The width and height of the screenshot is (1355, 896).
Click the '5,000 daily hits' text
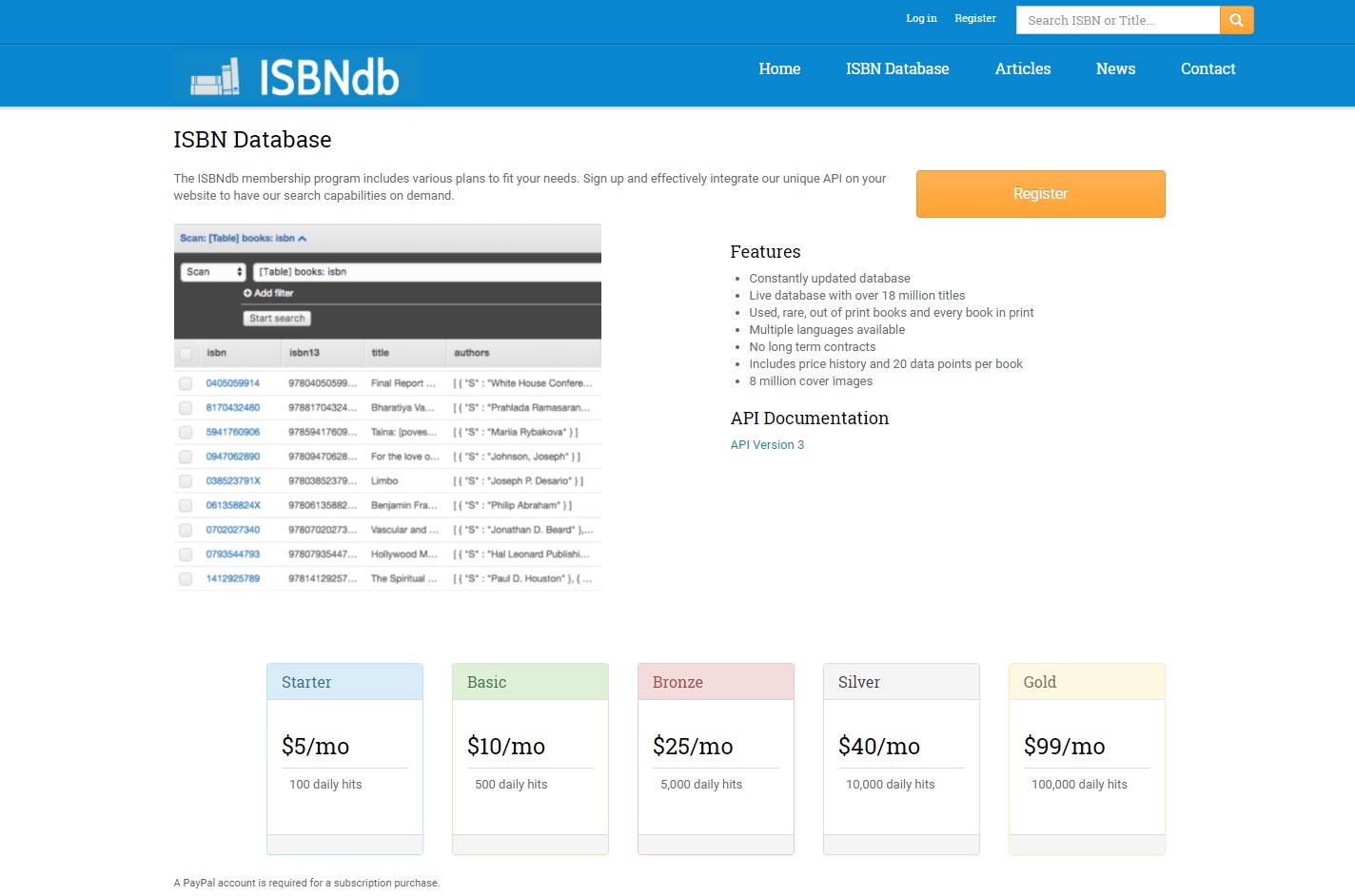701,785
